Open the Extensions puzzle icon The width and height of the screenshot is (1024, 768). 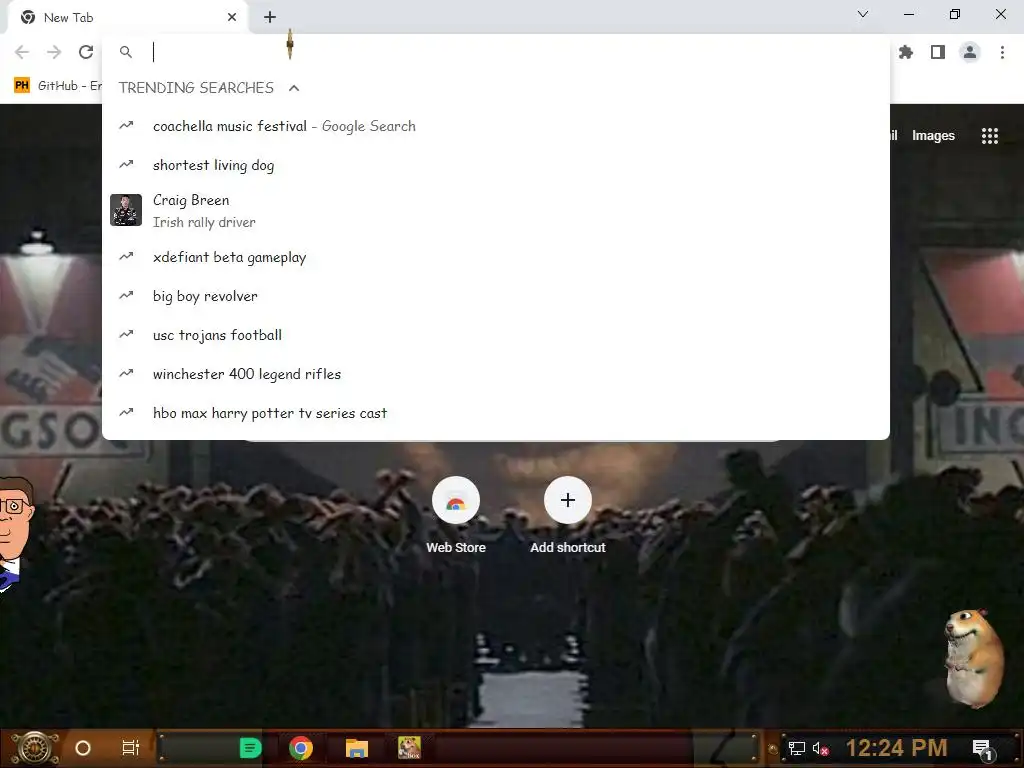coord(906,52)
